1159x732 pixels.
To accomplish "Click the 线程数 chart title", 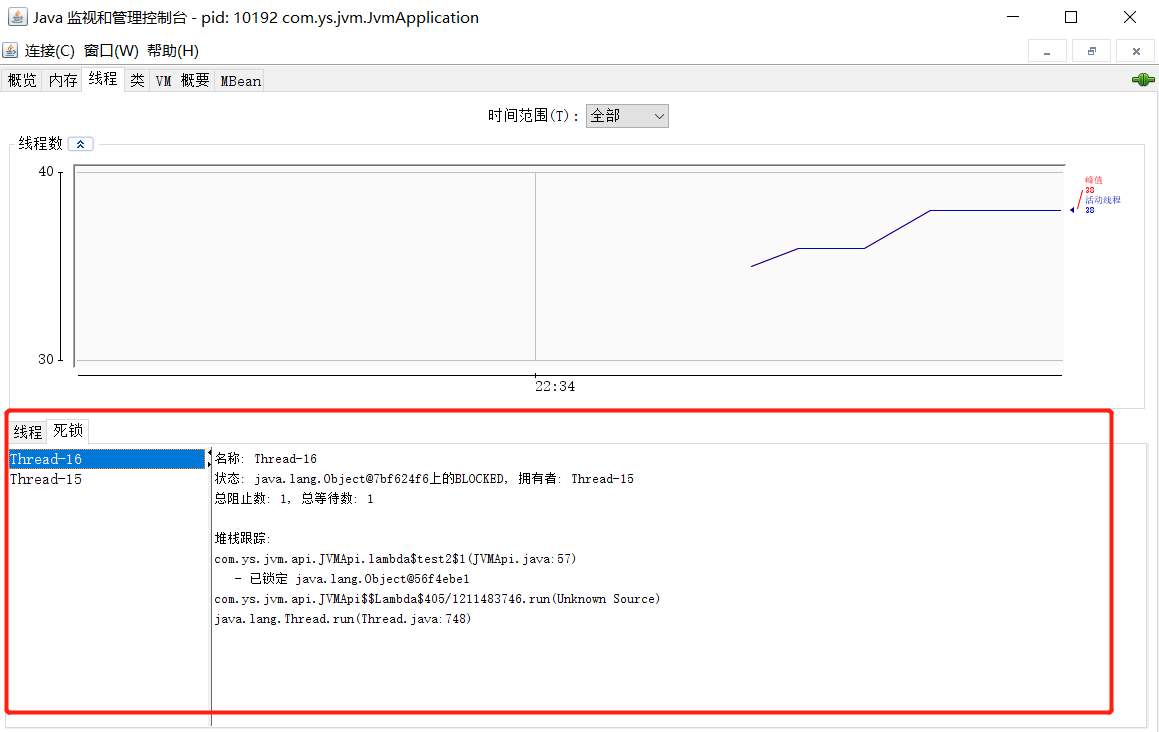I will pyautogui.click(x=41, y=143).
